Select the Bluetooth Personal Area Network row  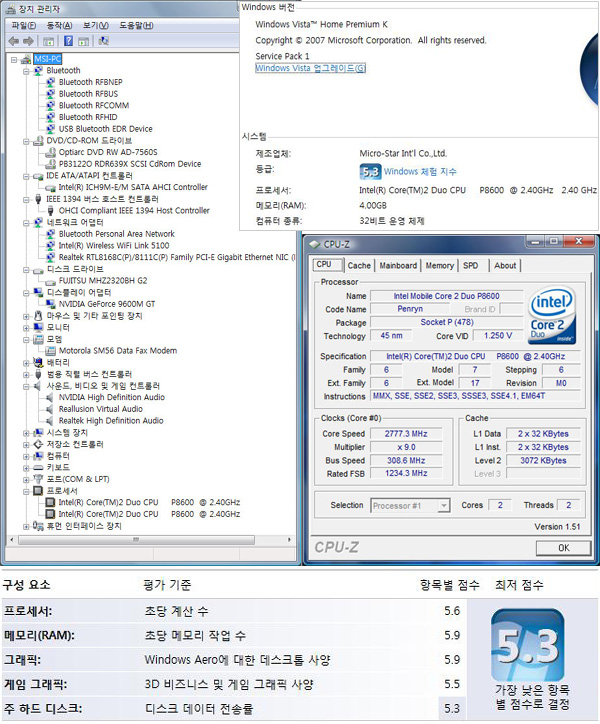click(116, 234)
